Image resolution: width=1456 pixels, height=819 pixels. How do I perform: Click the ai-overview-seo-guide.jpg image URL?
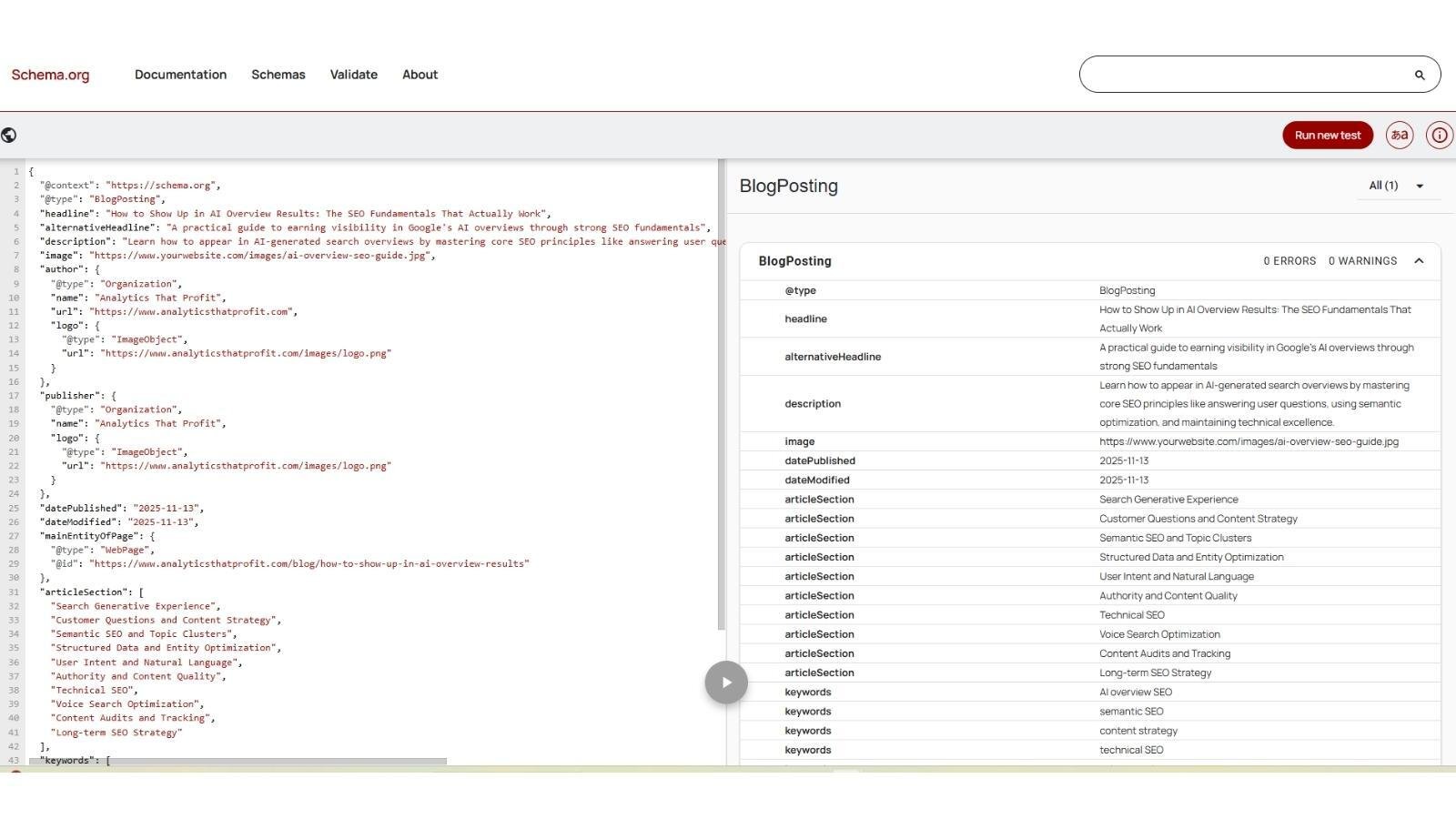tap(1248, 441)
